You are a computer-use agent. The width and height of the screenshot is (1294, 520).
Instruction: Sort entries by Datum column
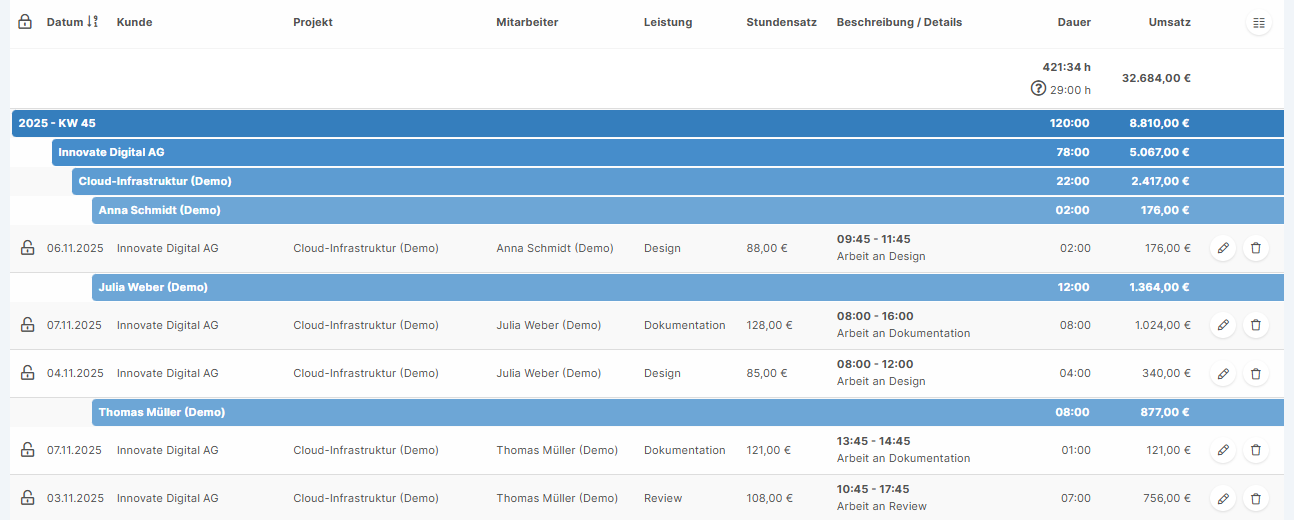72,22
